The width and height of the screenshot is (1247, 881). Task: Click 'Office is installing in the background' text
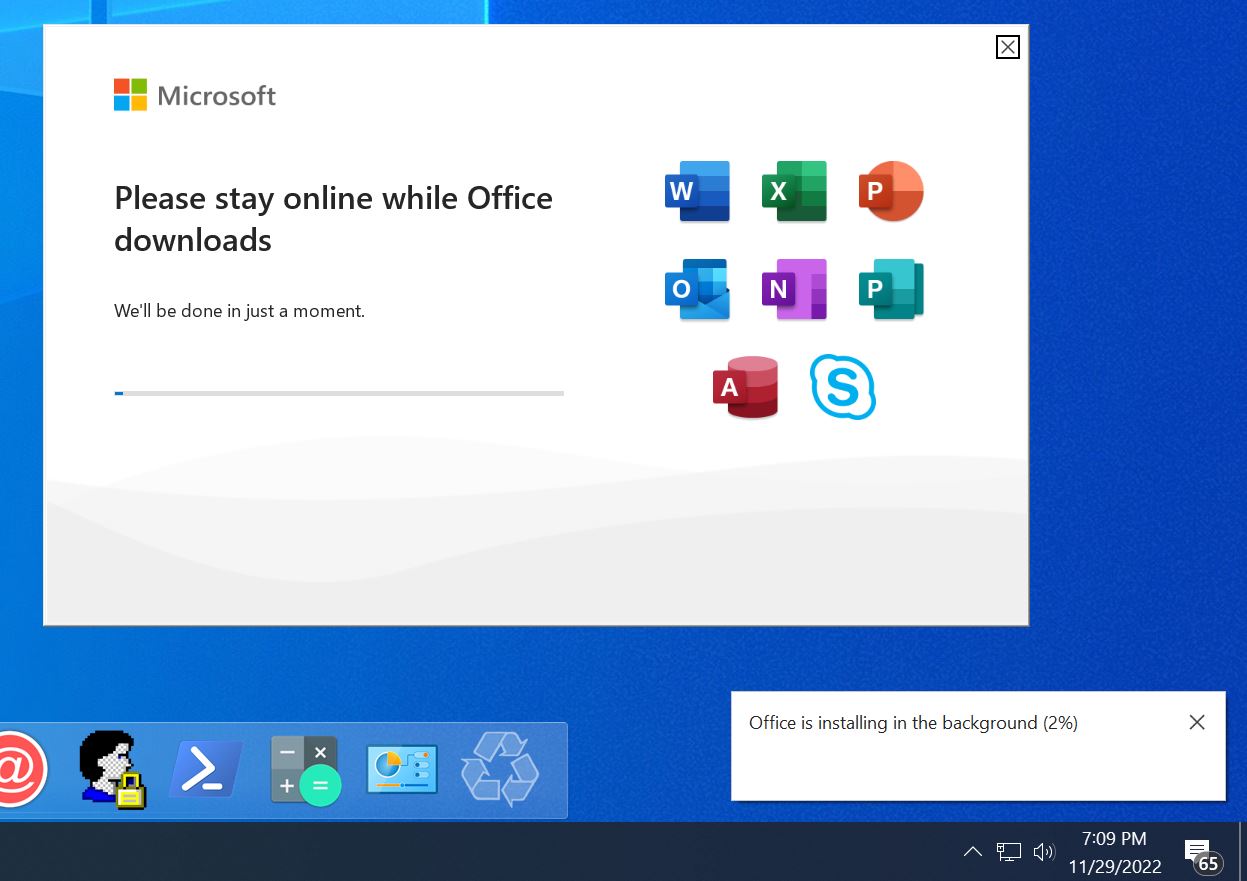click(913, 722)
